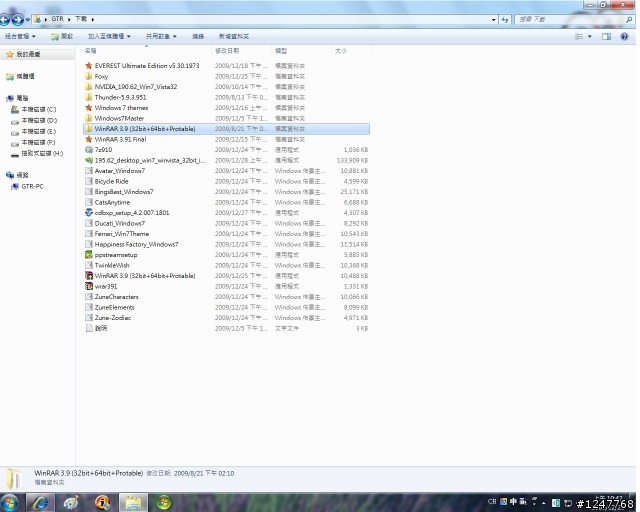Image resolution: width=640 pixels, height=512 pixels.
Task: Select the Foxy folder icon
Action: (x=89, y=76)
